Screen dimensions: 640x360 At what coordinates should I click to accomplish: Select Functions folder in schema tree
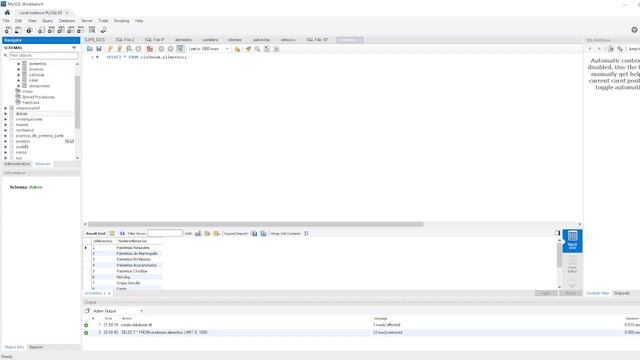tap(31, 102)
